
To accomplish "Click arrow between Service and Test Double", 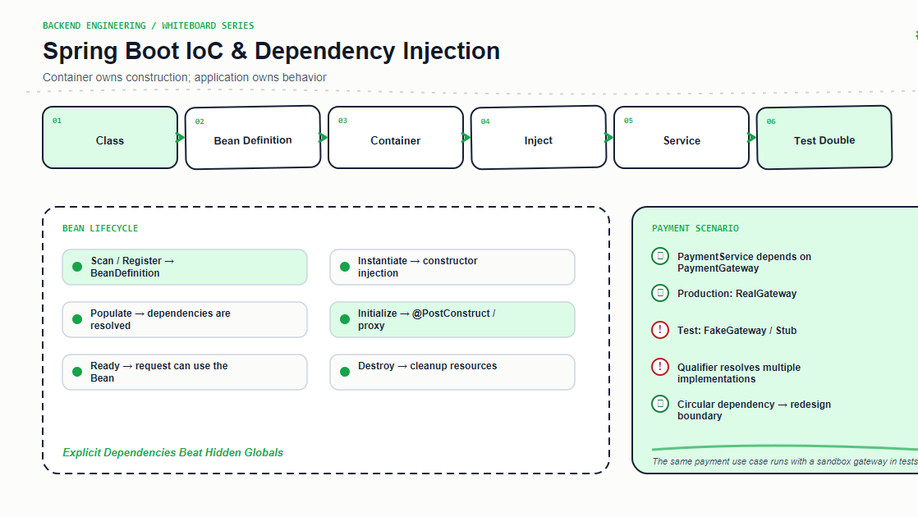I will click(x=752, y=138).
